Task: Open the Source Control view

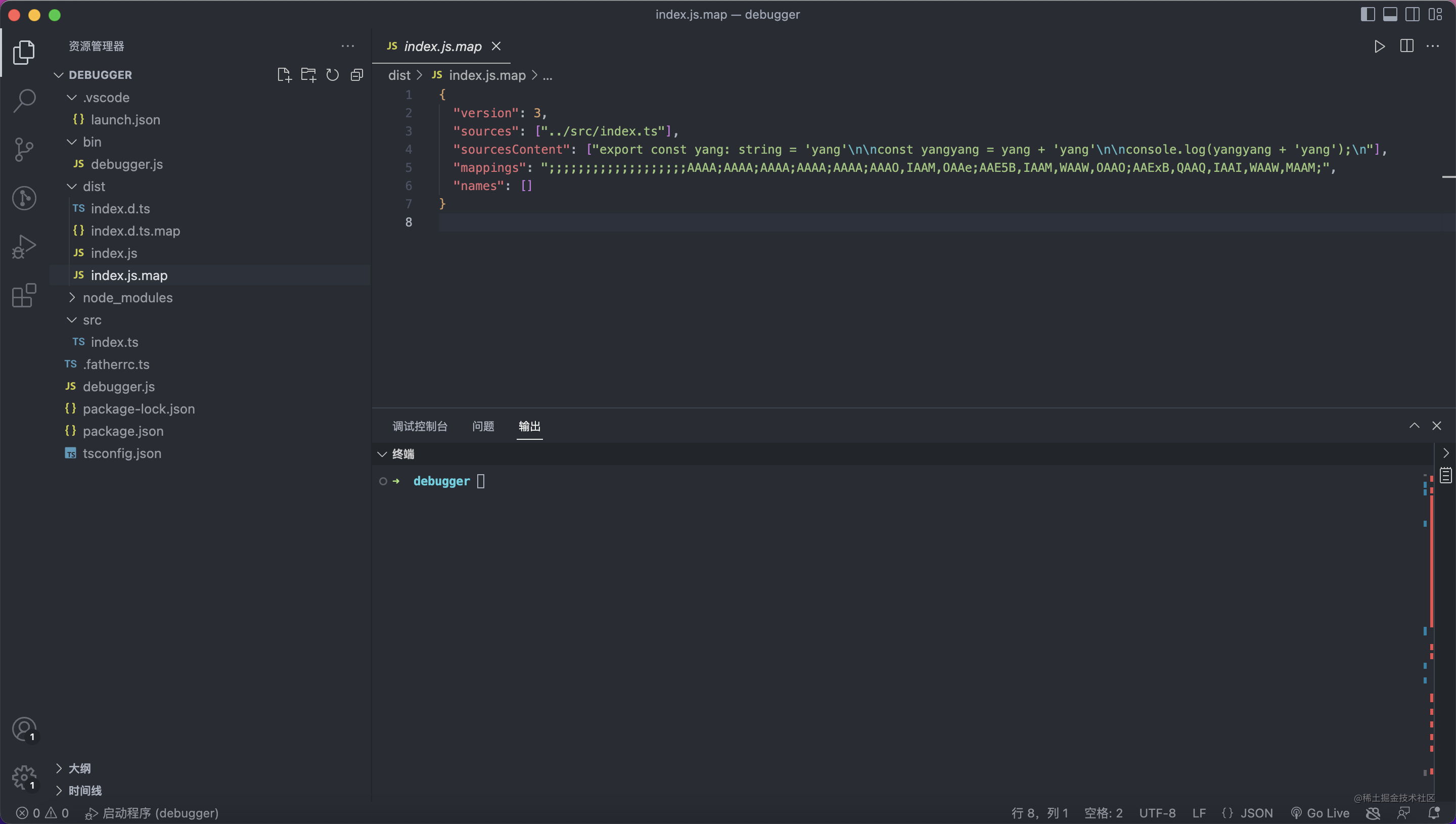Action: tap(24, 150)
